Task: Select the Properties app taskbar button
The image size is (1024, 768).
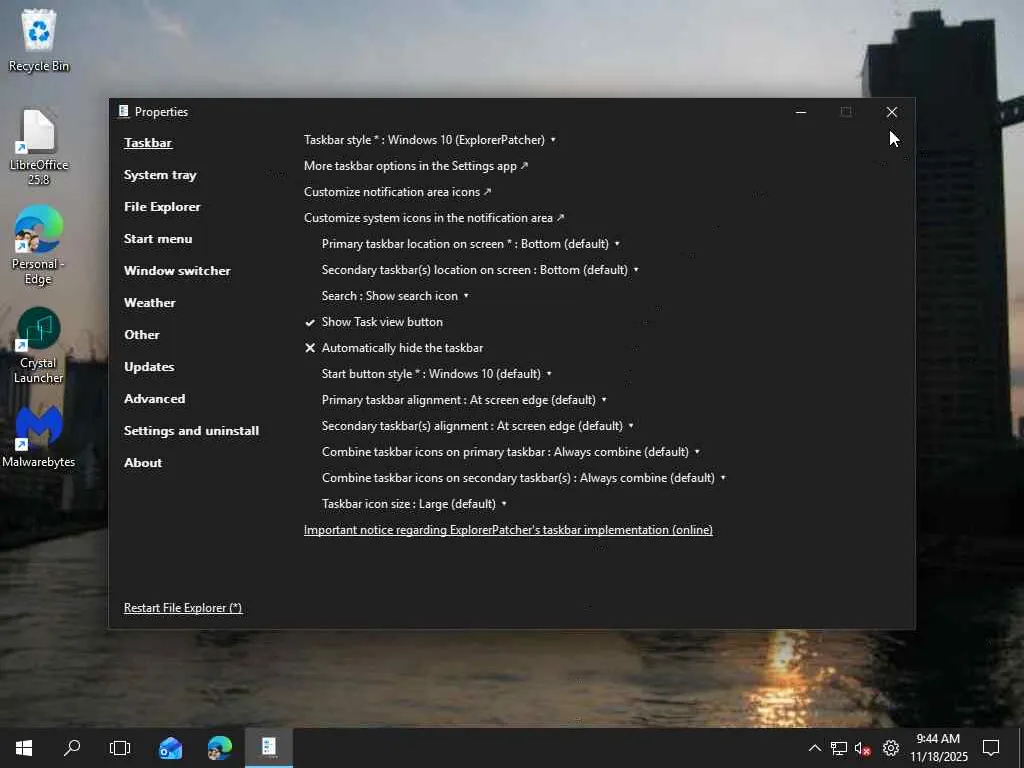Action: pos(269,748)
